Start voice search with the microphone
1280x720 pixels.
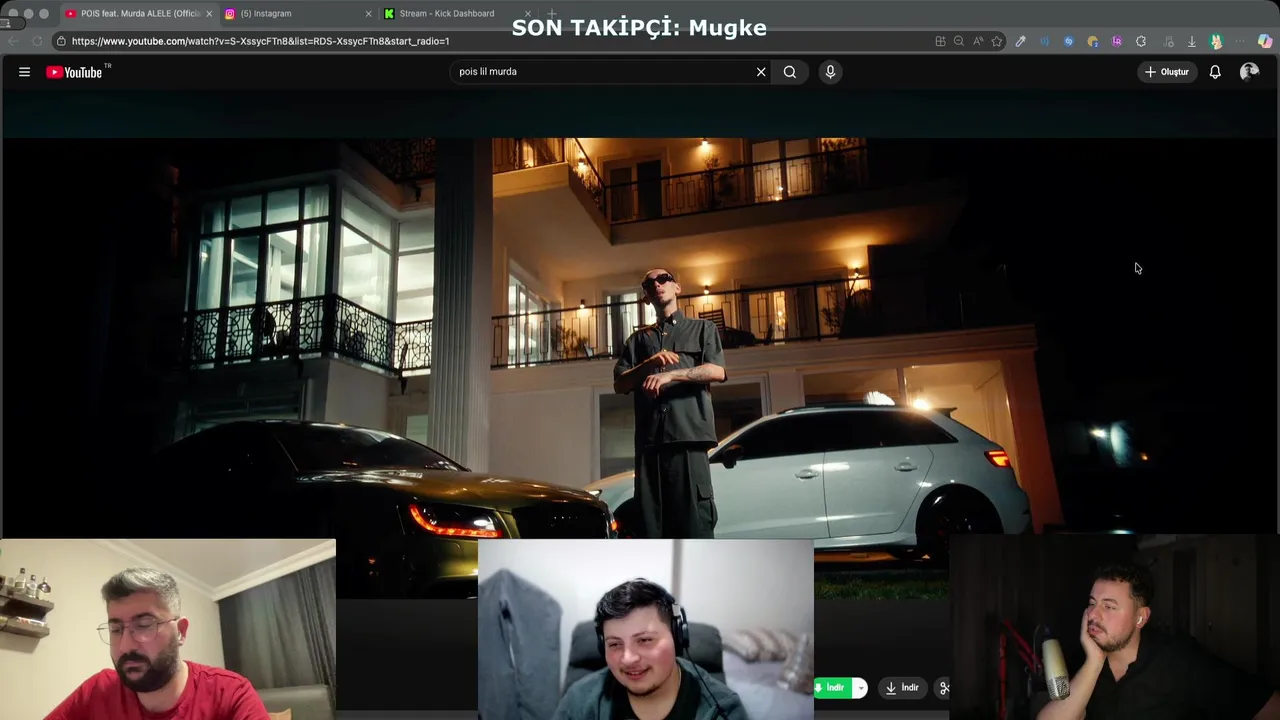(830, 72)
